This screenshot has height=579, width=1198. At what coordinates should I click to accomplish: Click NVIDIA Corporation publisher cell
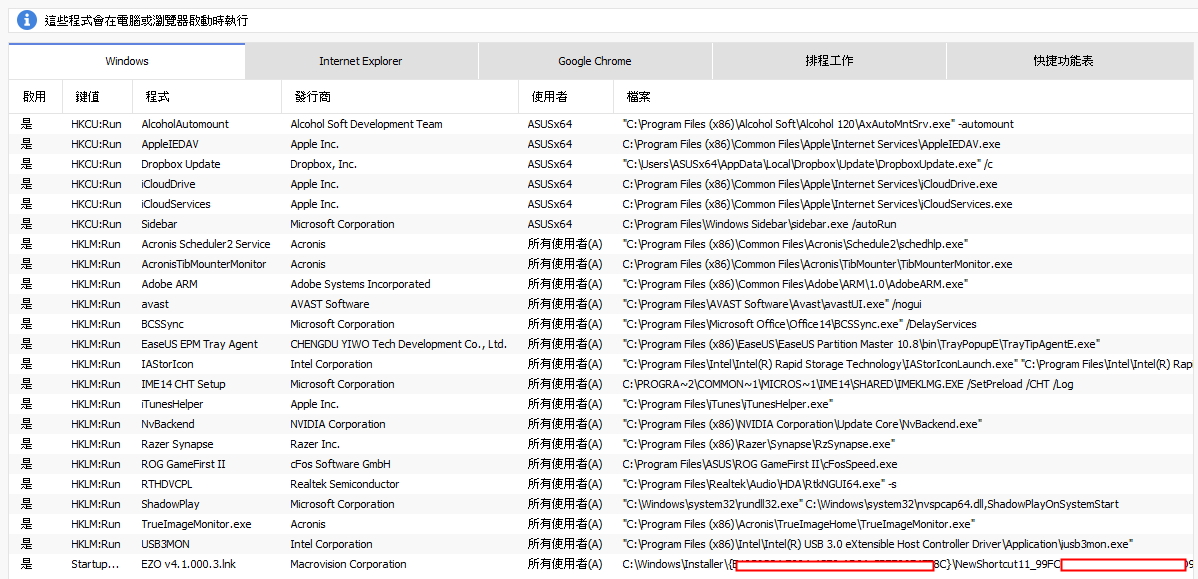pyautogui.click(x=338, y=424)
